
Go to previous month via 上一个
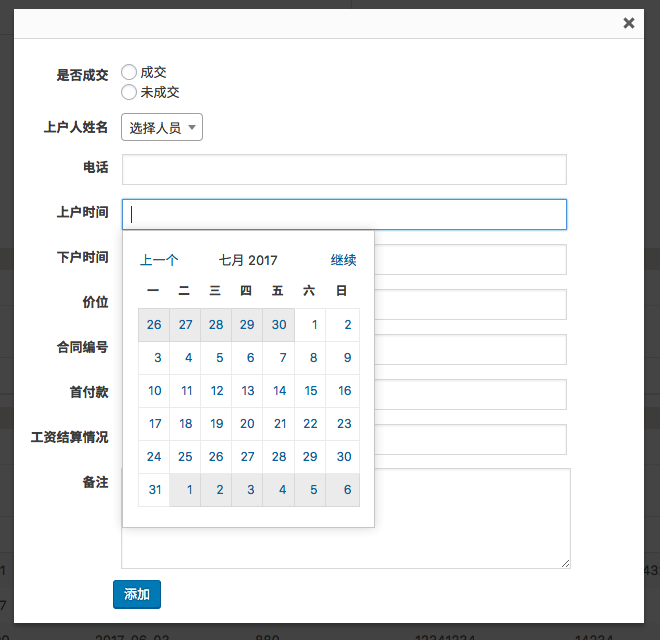159,260
